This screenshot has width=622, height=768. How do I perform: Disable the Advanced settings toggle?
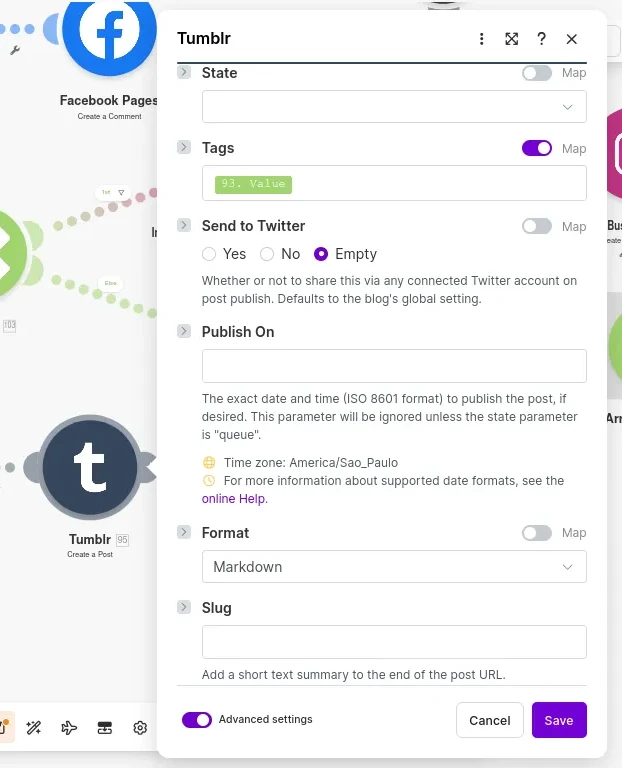[197, 719]
